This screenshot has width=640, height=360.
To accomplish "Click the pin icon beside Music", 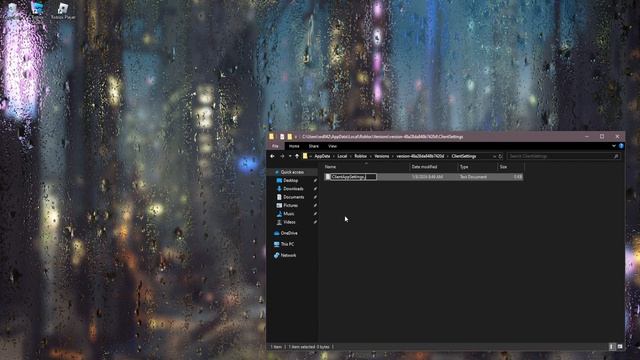I will tap(315, 214).
